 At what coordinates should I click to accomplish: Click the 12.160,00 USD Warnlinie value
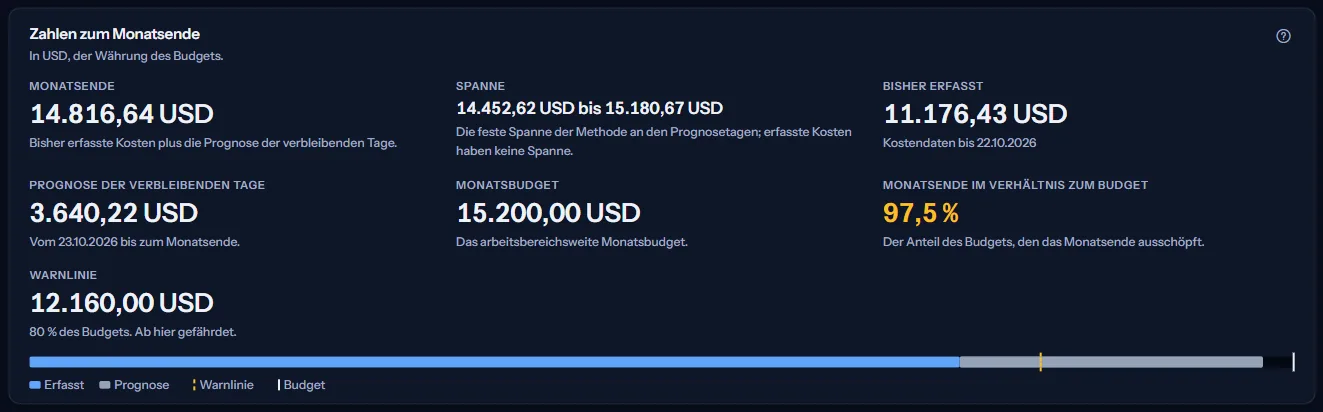click(122, 303)
